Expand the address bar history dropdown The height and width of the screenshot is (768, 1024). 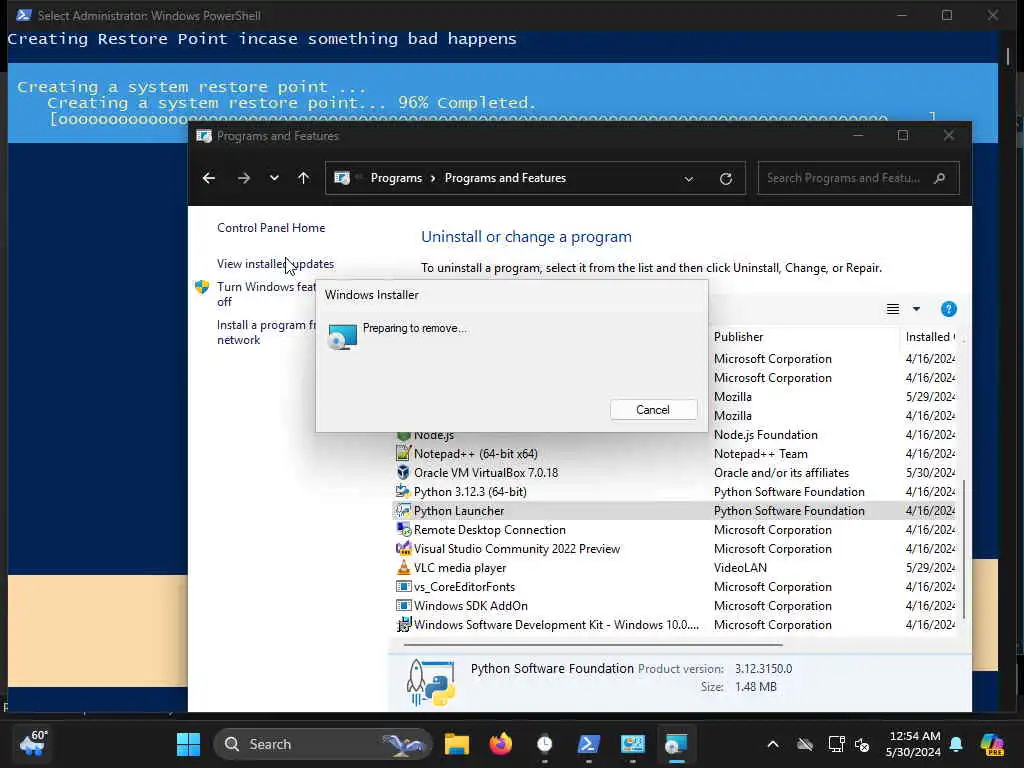click(x=688, y=179)
